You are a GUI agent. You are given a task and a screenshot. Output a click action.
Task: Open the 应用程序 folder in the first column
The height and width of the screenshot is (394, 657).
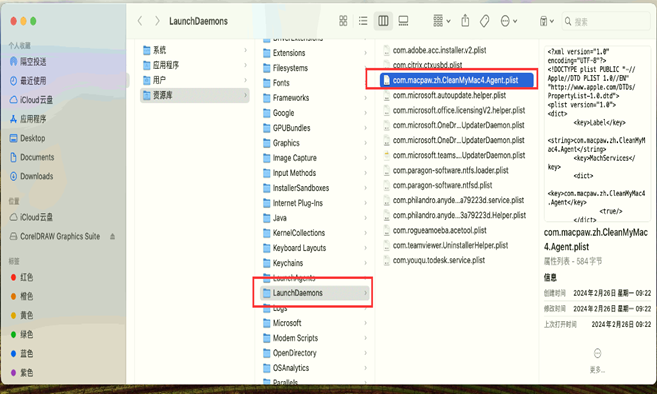pos(195,65)
